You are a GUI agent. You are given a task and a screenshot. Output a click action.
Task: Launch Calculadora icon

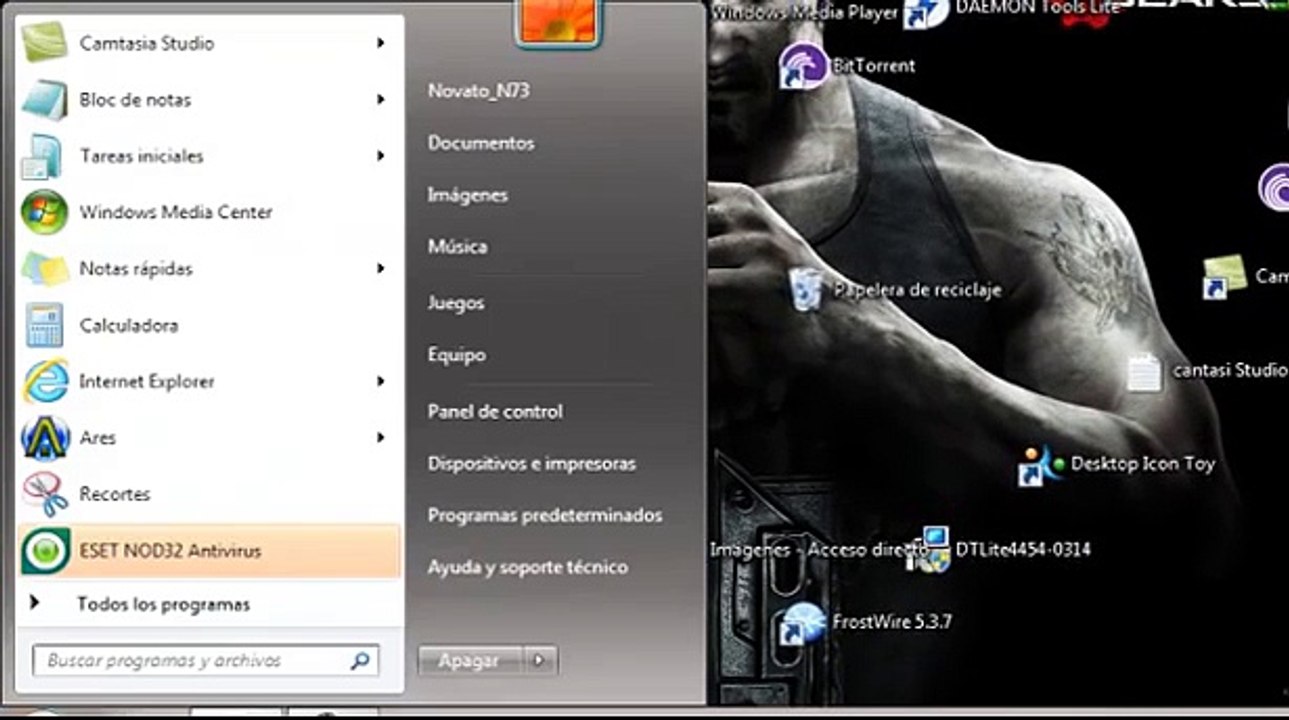(45, 325)
